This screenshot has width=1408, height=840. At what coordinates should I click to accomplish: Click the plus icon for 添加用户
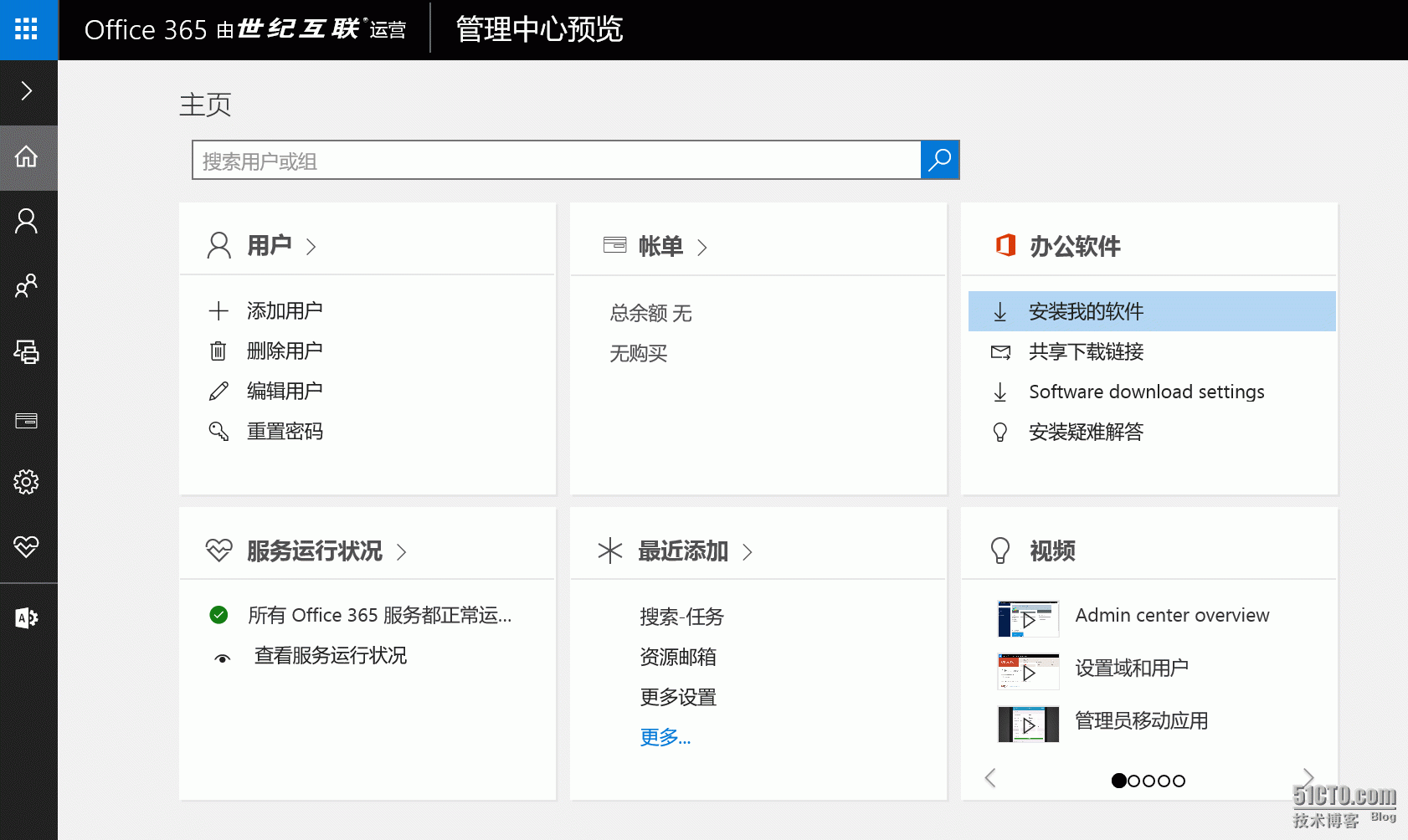point(218,311)
